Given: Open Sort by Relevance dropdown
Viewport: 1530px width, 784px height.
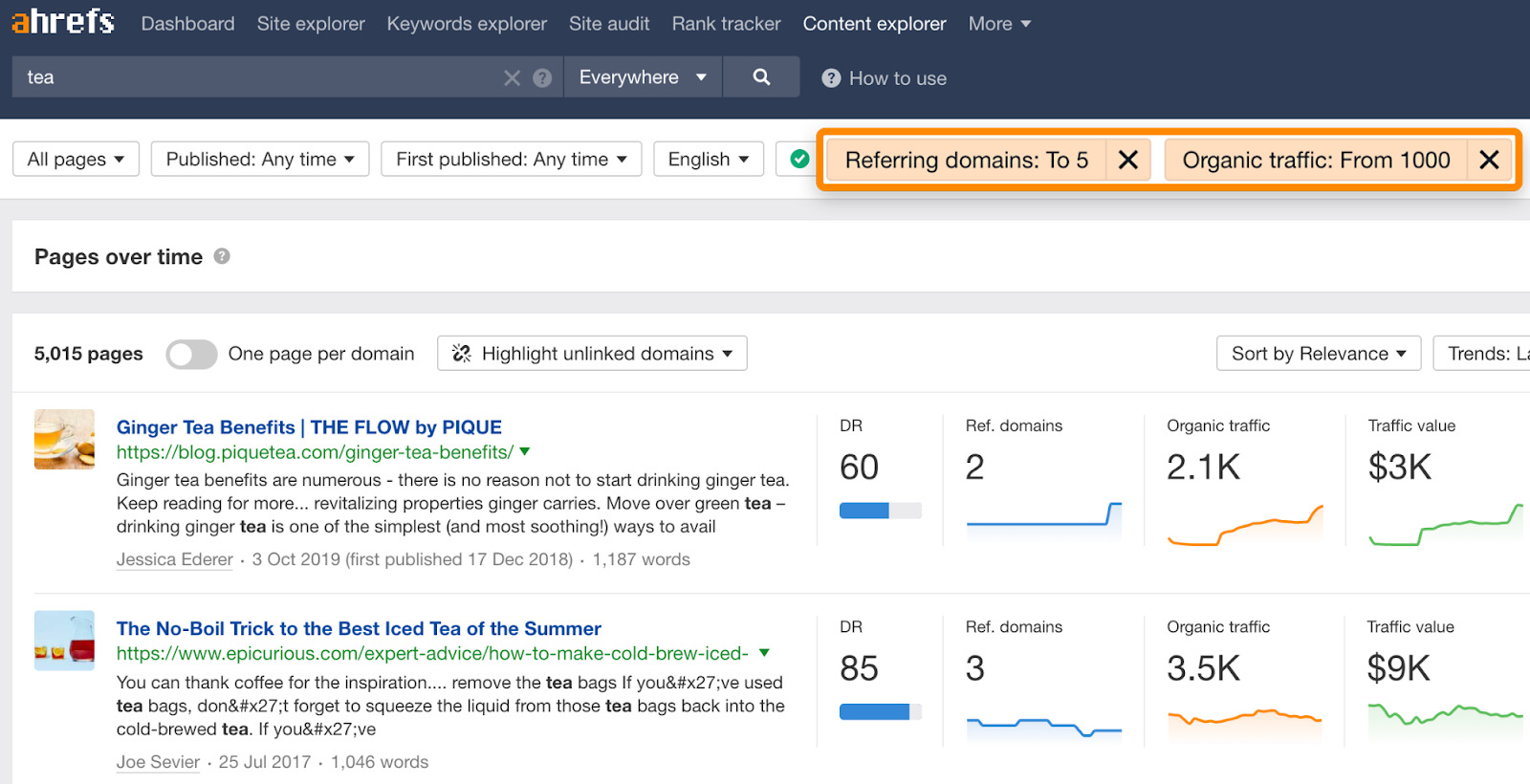Looking at the screenshot, I should (1319, 354).
